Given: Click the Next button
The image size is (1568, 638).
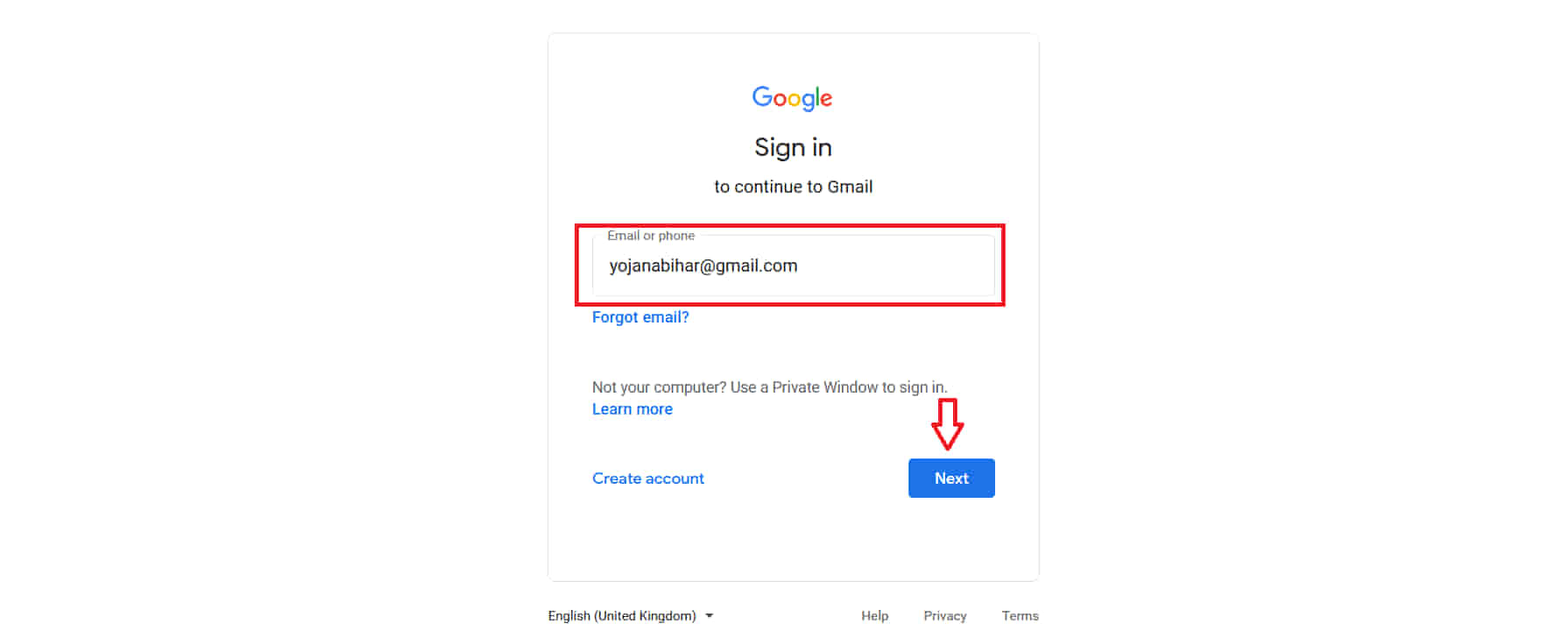Looking at the screenshot, I should pyautogui.click(x=951, y=478).
